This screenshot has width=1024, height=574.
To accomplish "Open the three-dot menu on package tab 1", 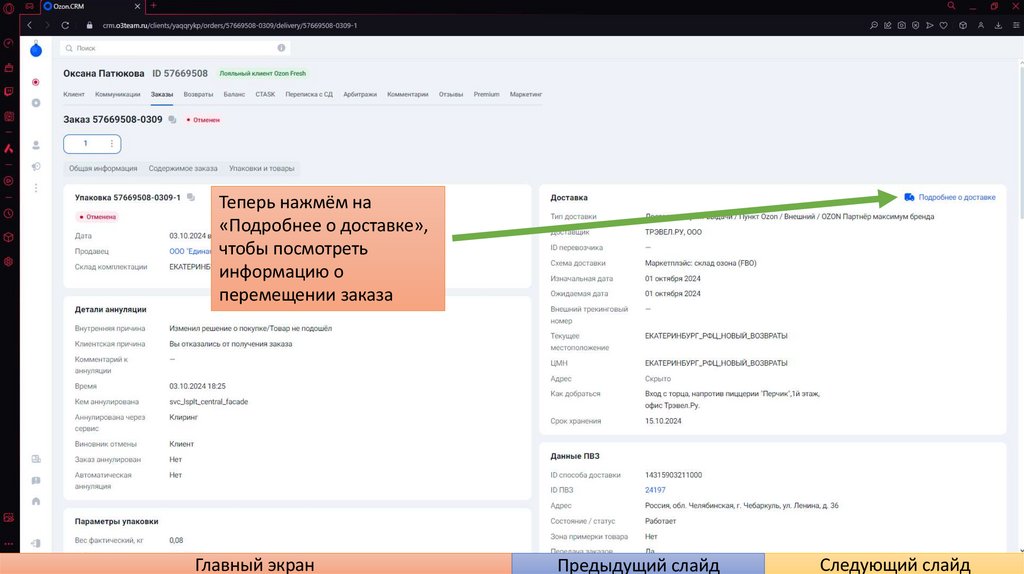I will click(x=112, y=144).
